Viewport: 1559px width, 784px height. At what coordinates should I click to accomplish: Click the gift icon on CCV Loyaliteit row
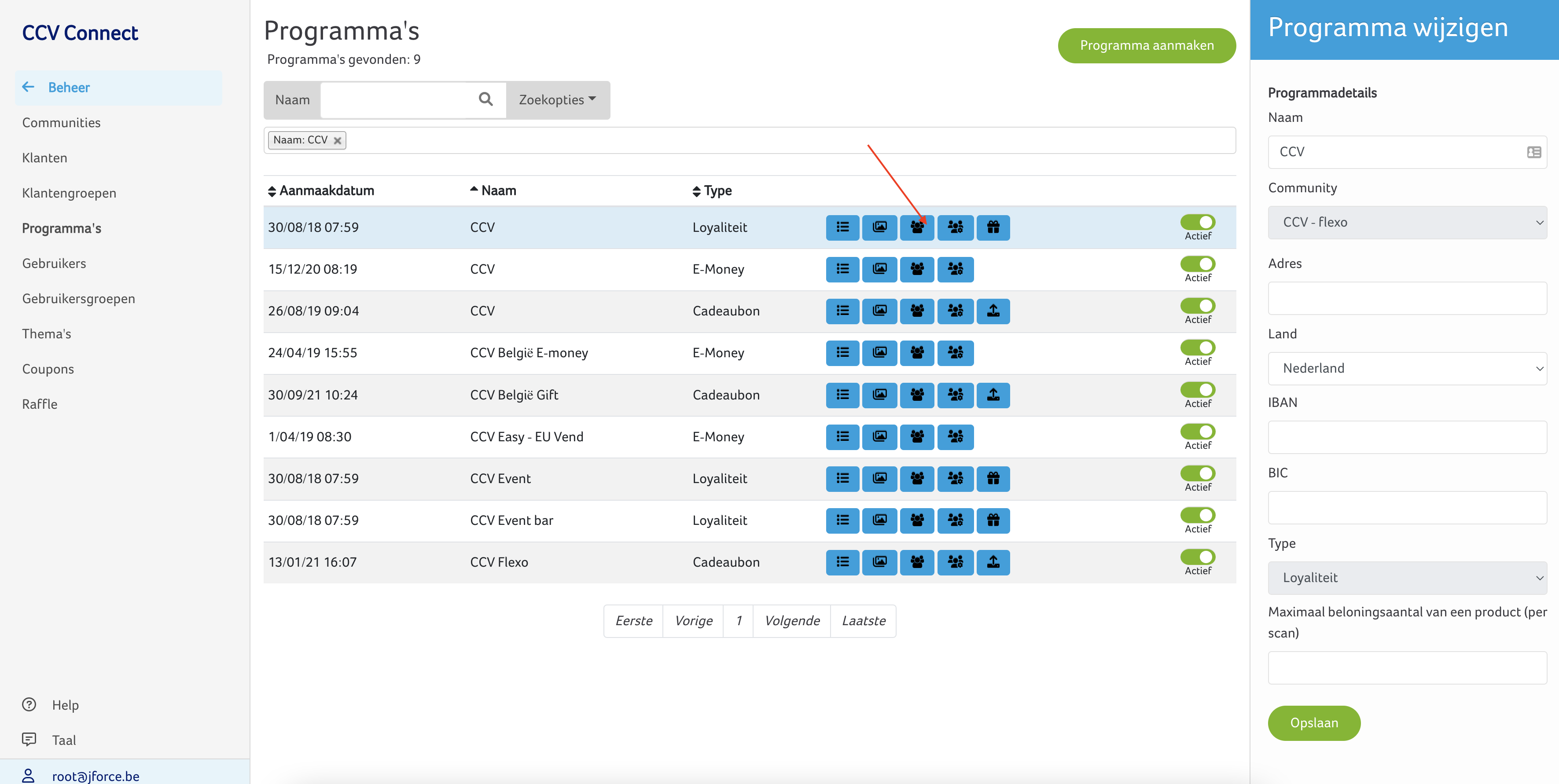(x=993, y=227)
